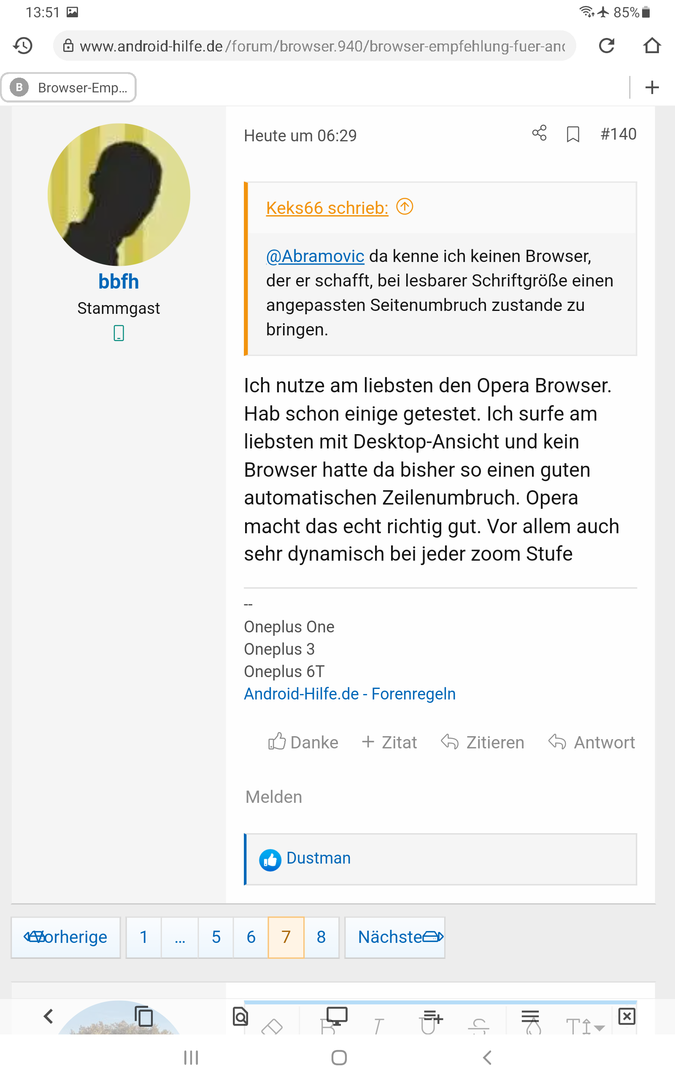Open the Browser-Emp... tab
The height and width of the screenshot is (1080, 675).
tap(69, 87)
